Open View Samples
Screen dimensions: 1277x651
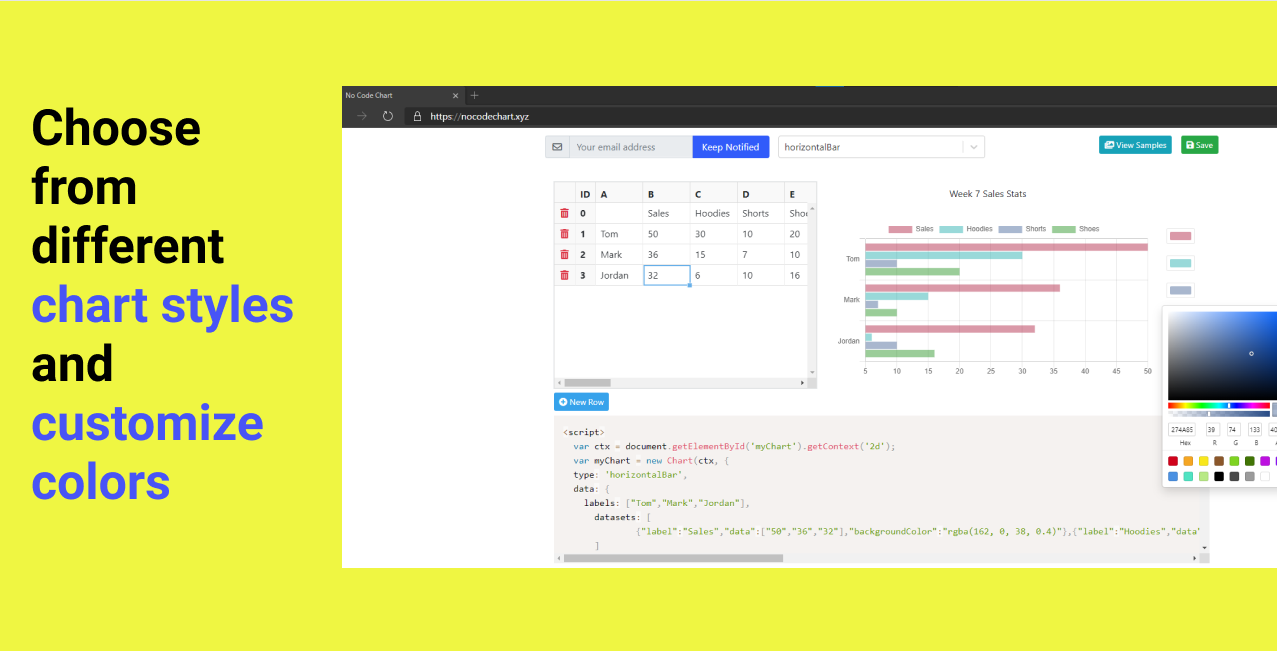(1135, 145)
